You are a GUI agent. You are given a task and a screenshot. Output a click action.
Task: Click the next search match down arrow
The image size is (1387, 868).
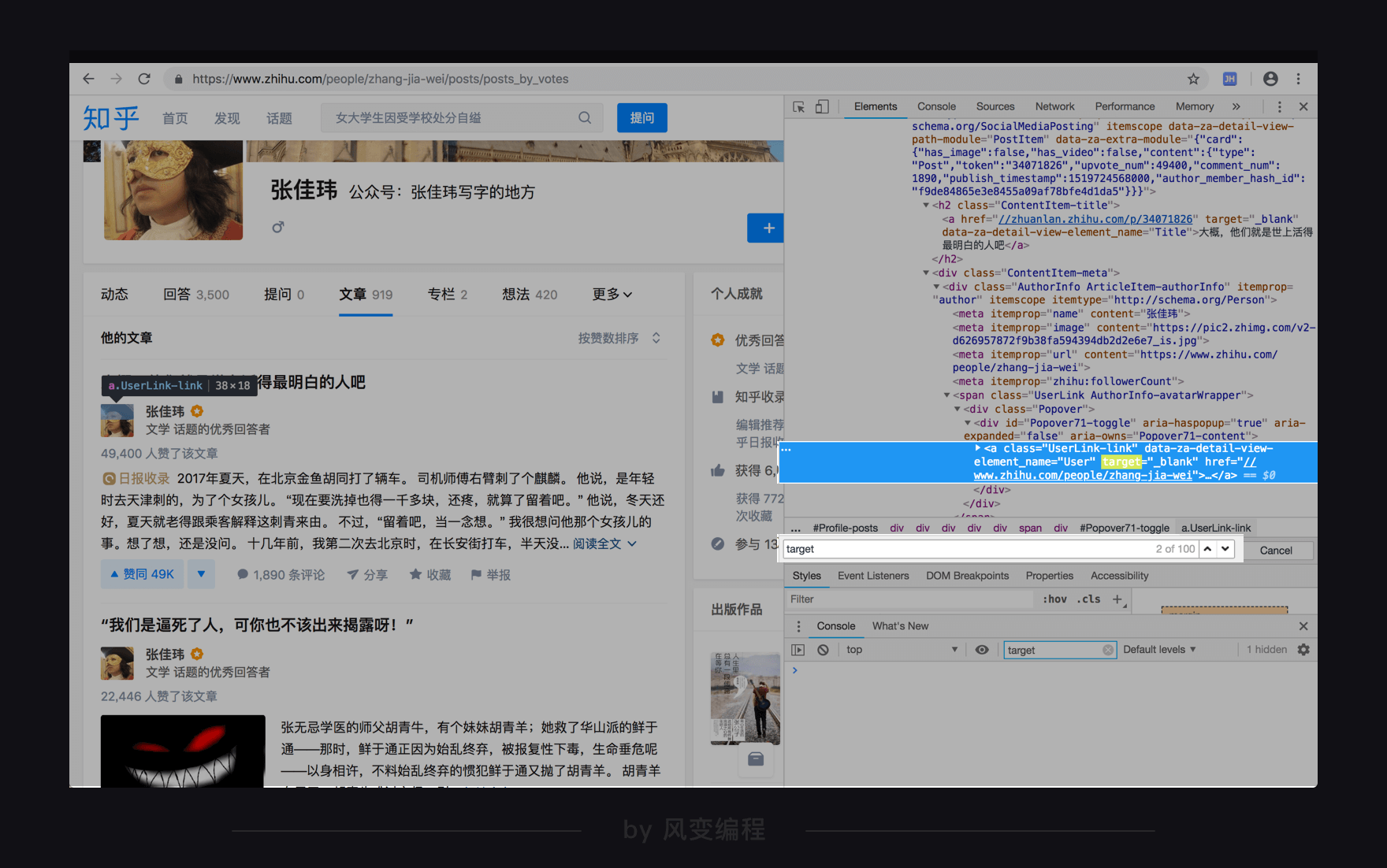click(x=1224, y=549)
